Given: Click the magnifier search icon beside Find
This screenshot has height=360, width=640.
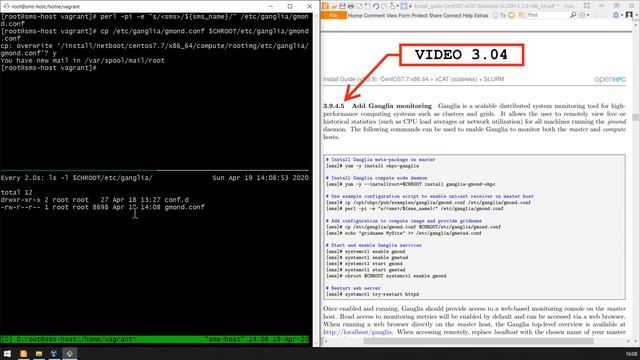Looking at the screenshot, I should tap(573, 15).
